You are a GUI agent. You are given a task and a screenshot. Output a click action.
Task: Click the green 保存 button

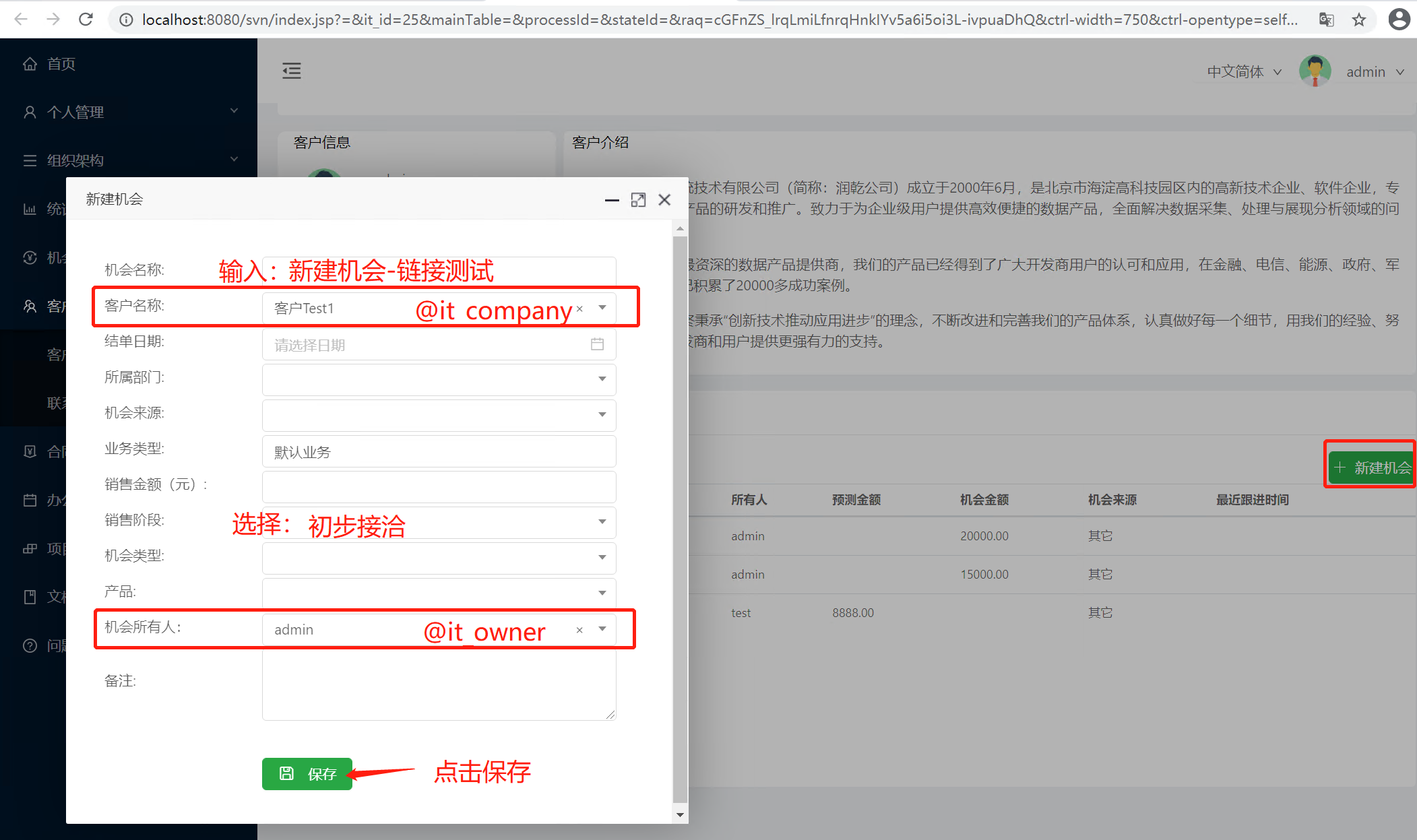[x=307, y=773]
